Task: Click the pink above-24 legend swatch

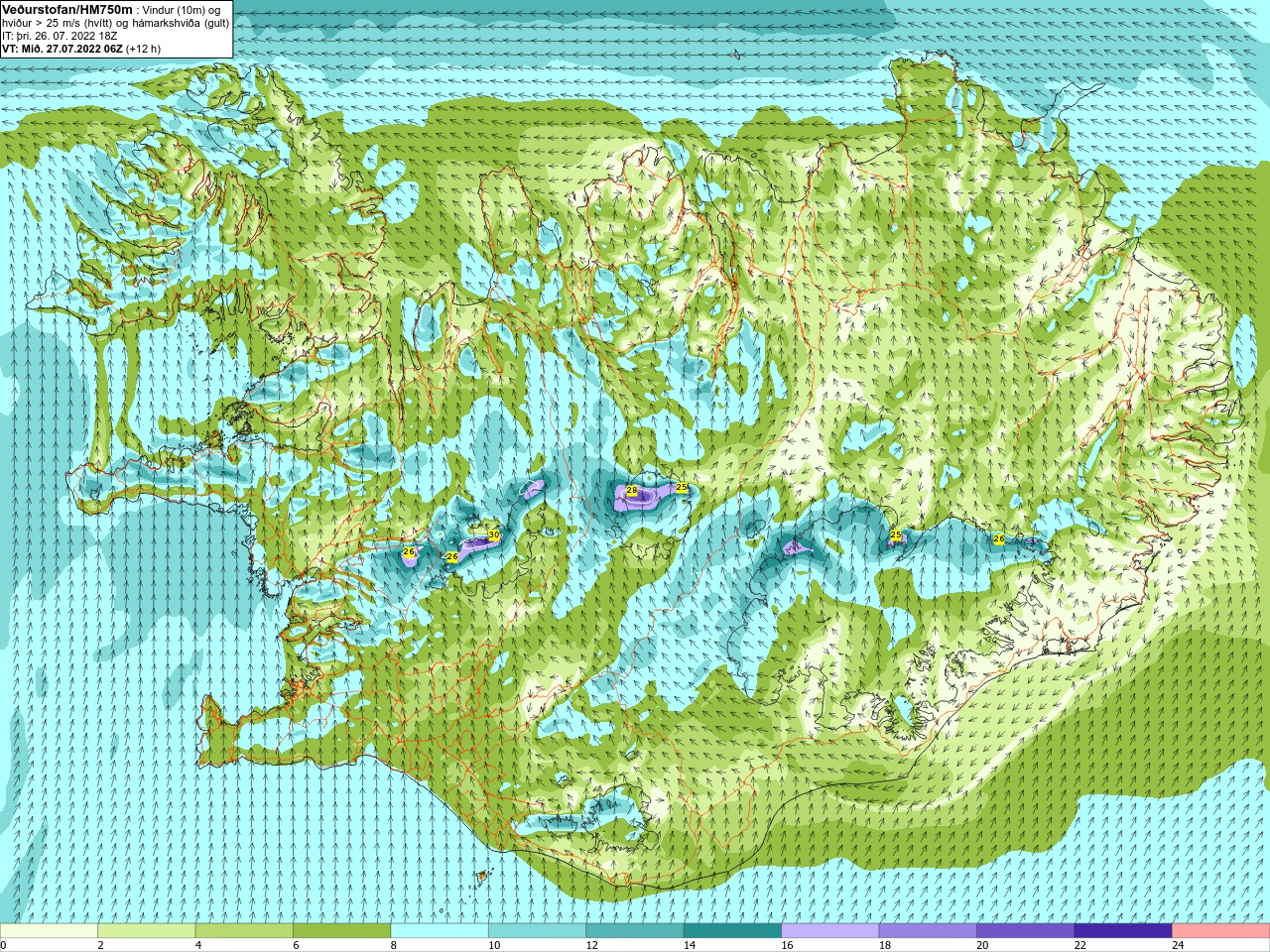Action: 1221,931
